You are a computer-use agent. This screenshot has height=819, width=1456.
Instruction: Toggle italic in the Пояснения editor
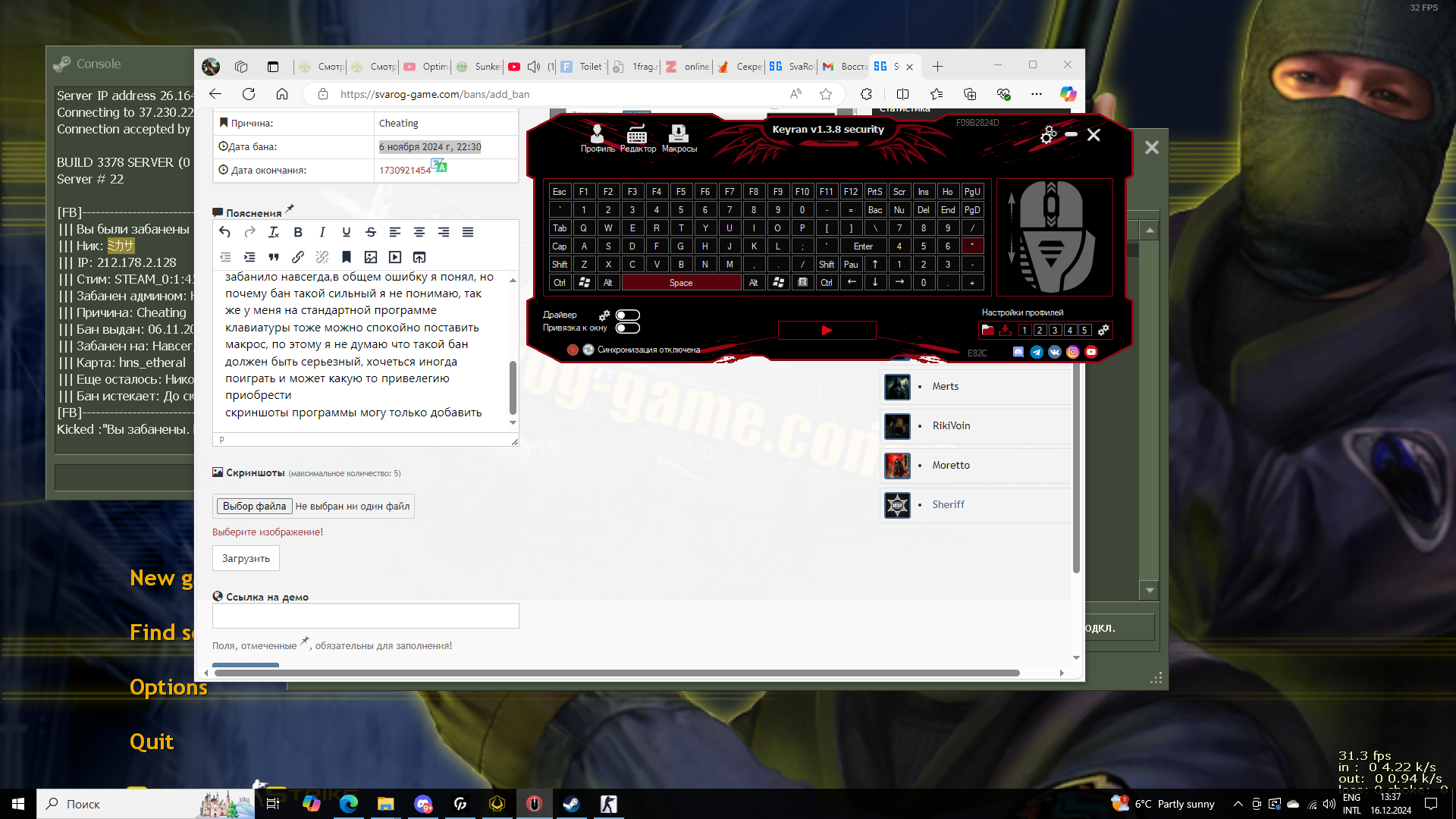(x=322, y=232)
